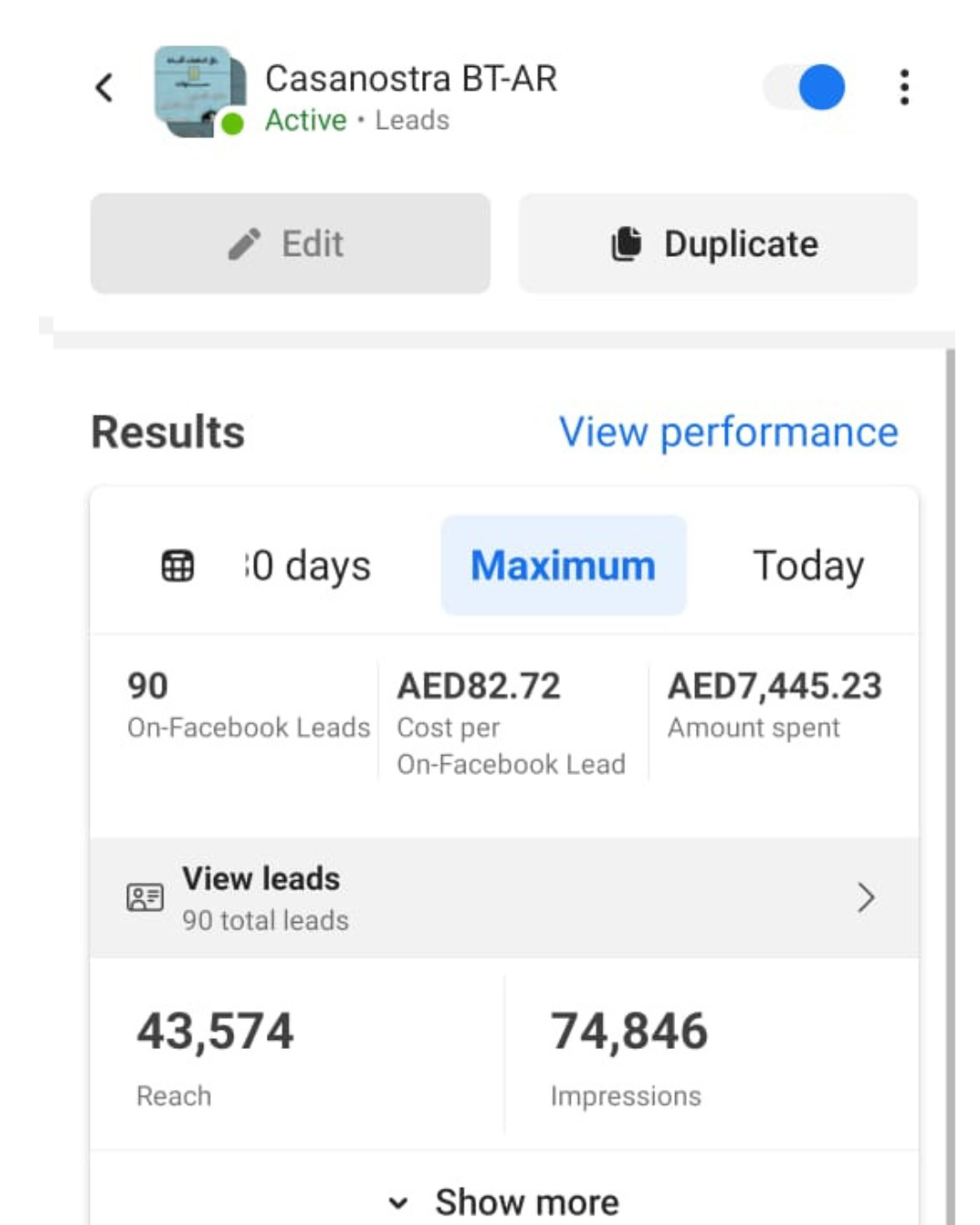Expand results with Show more

pos(526,1202)
